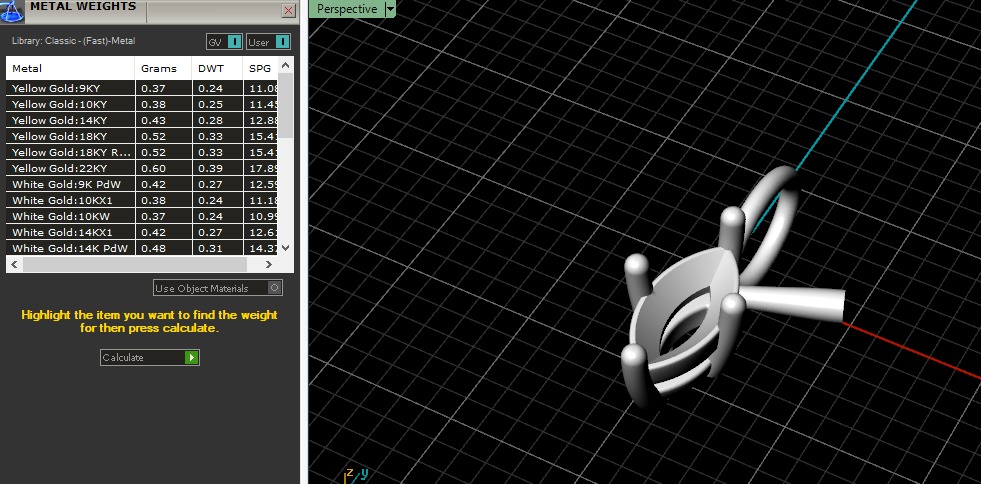Click the Metal Weights panel logo icon
This screenshot has height=484, width=981.
coord(11,11)
